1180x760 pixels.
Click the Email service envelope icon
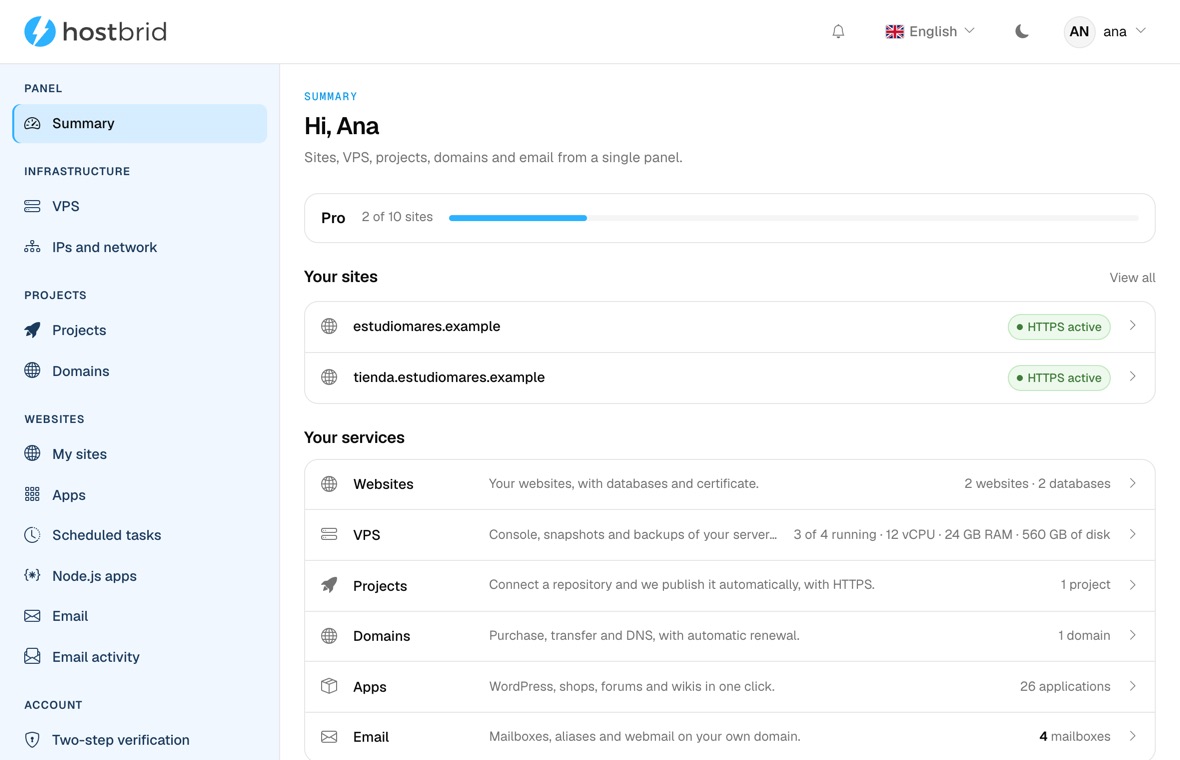pyautogui.click(x=329, y=737)
